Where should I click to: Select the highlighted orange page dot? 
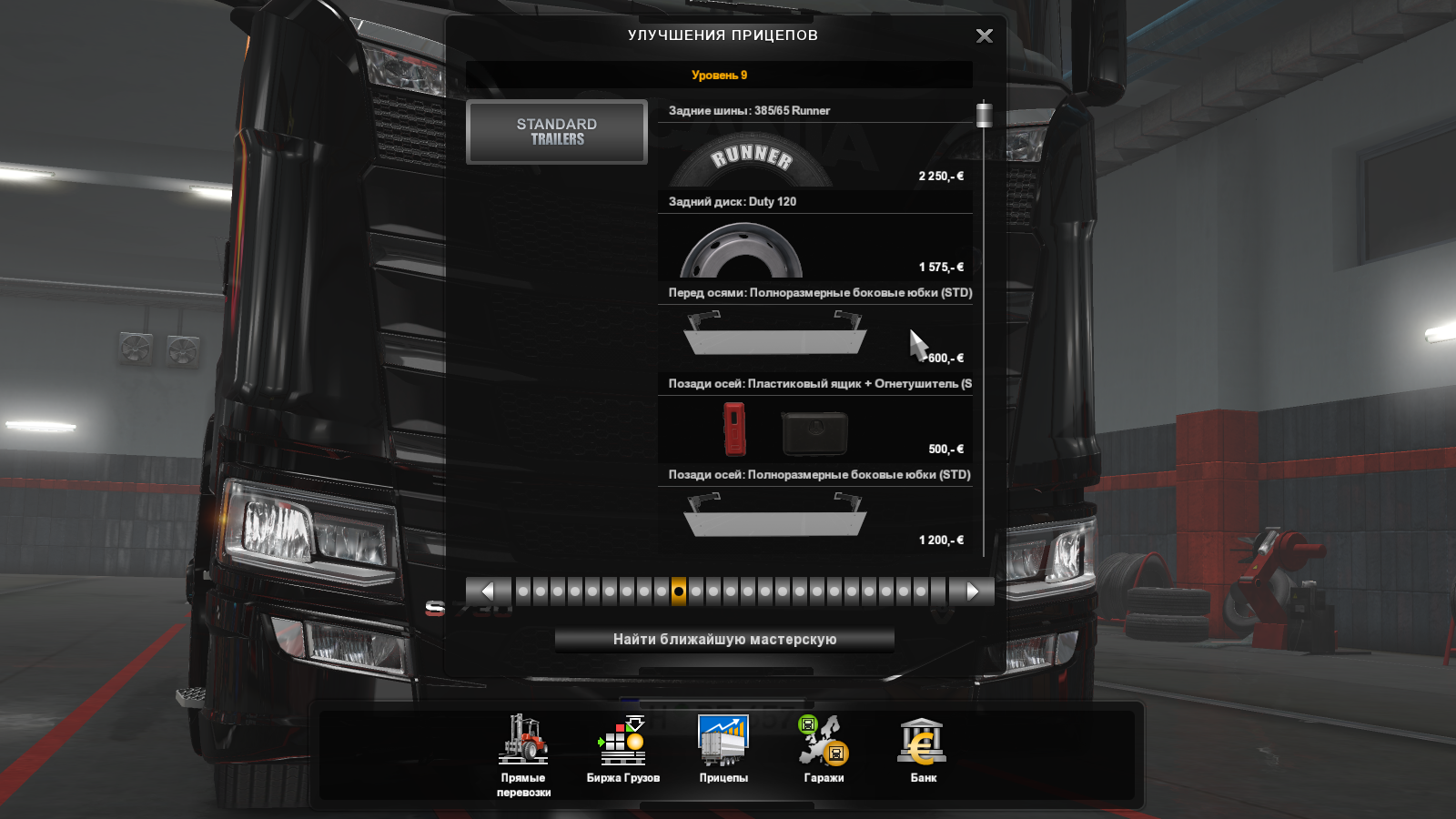click(679, 591)
